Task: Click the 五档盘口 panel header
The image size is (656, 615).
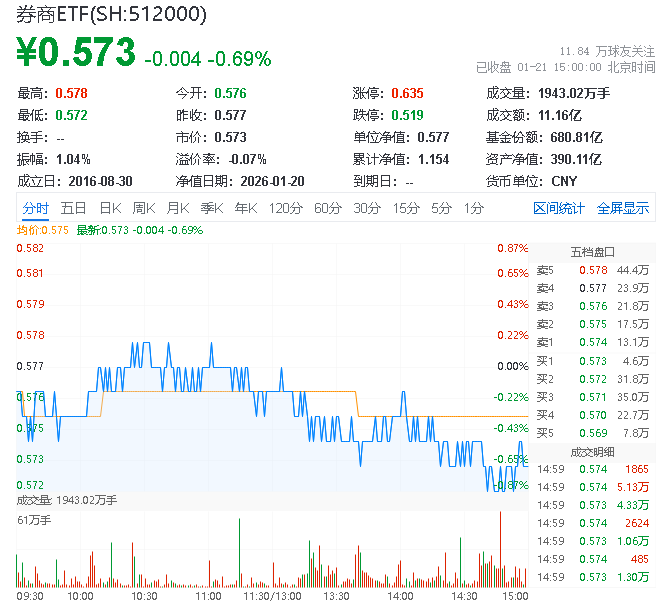Action: [x=592, y=251]
